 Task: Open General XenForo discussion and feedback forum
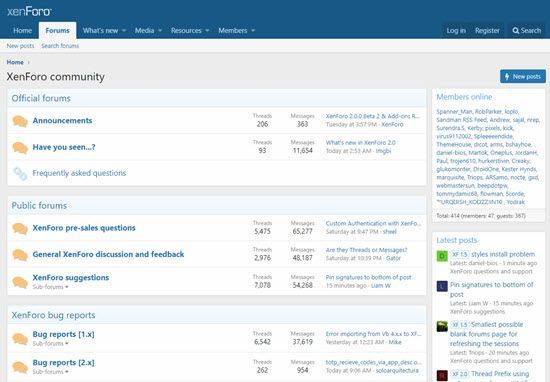coord(108,254)
